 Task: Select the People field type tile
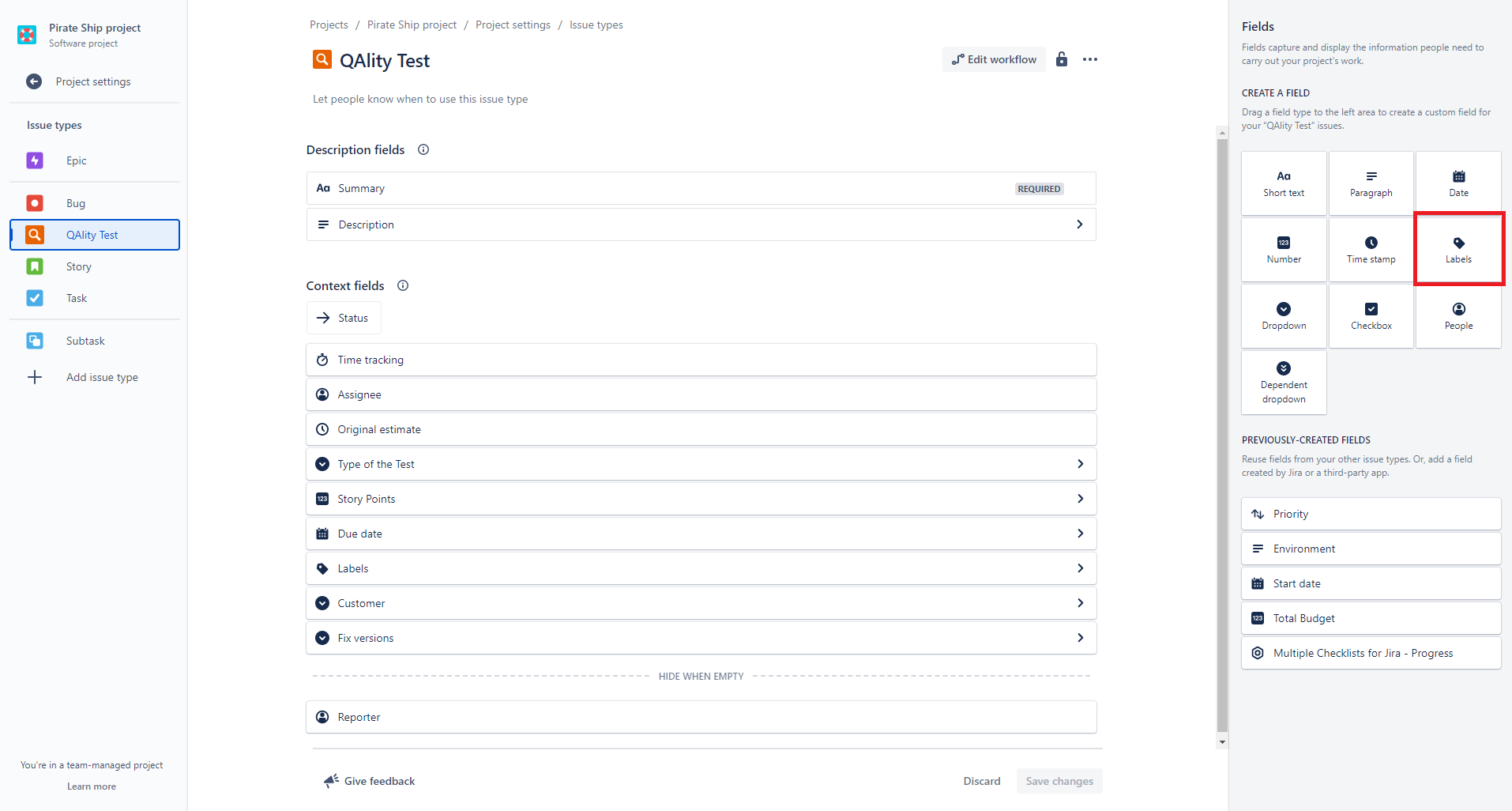[1458, 316]
